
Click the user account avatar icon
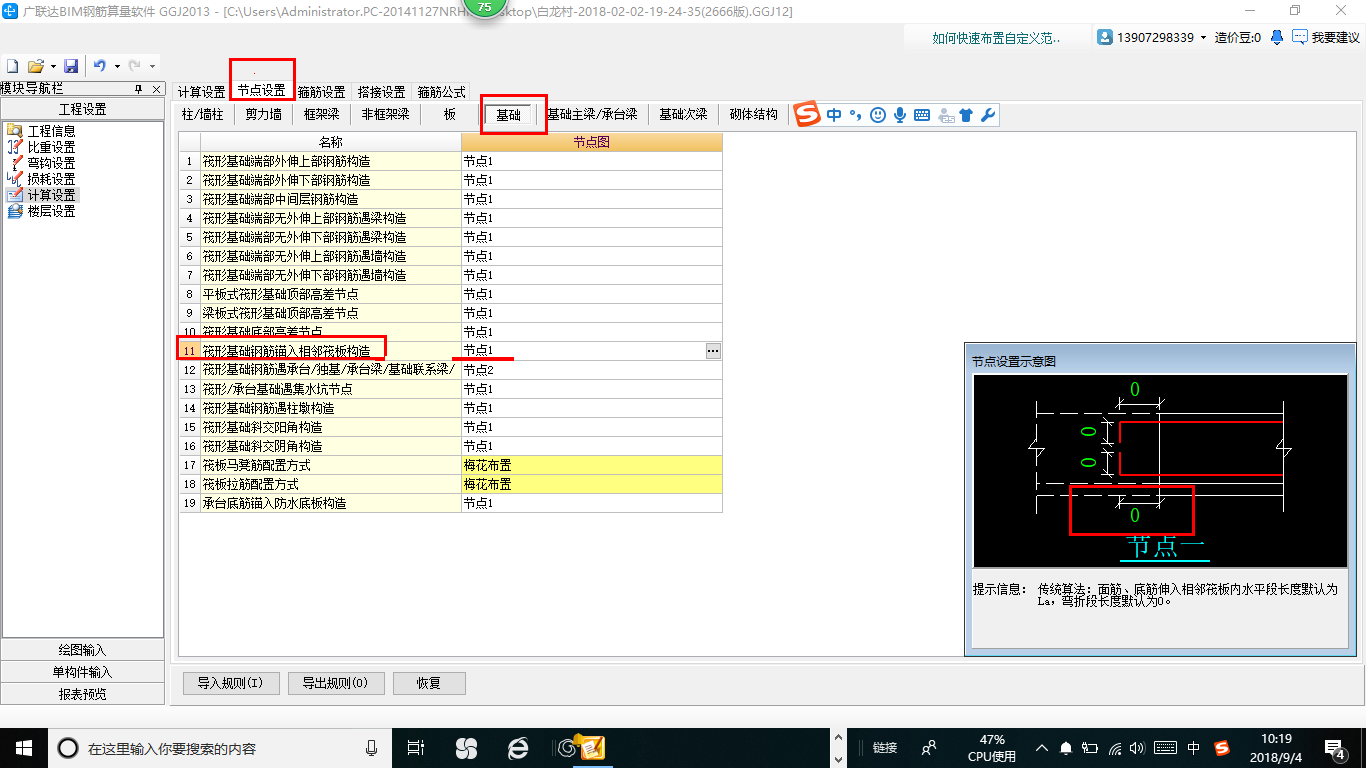1105,37
